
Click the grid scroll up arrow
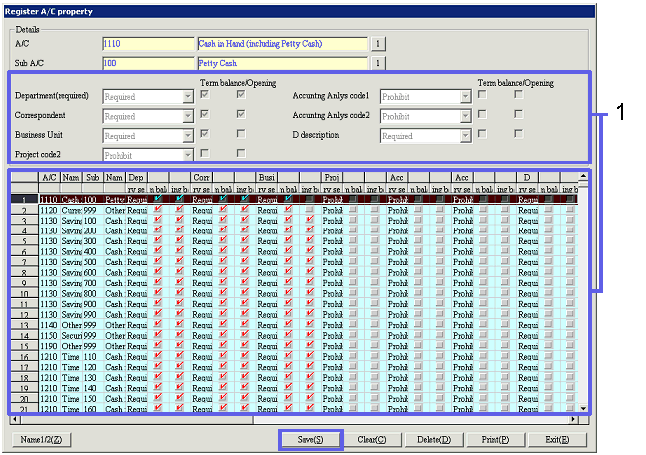click(583, 176)
